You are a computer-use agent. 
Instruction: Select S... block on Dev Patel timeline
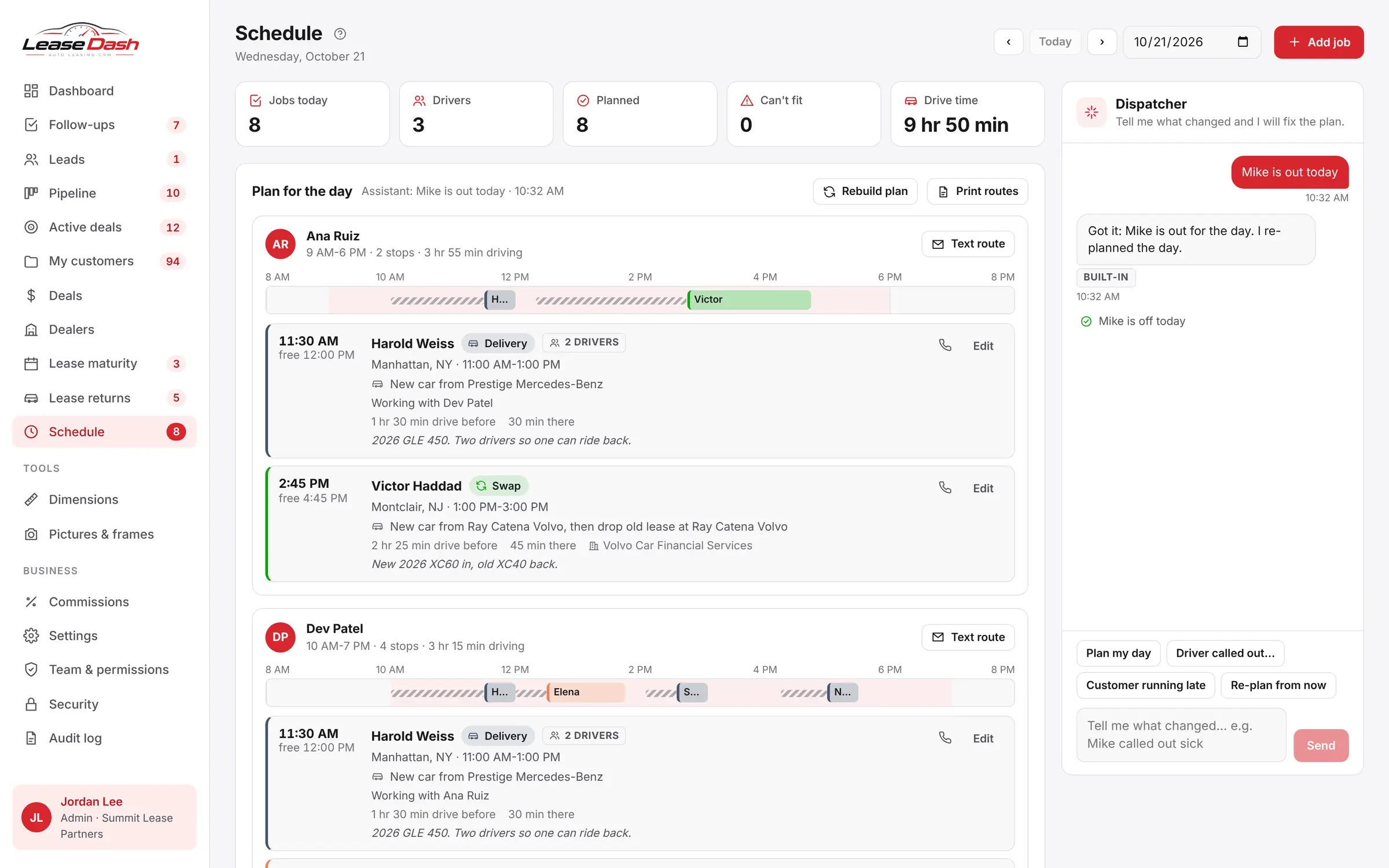692,692
